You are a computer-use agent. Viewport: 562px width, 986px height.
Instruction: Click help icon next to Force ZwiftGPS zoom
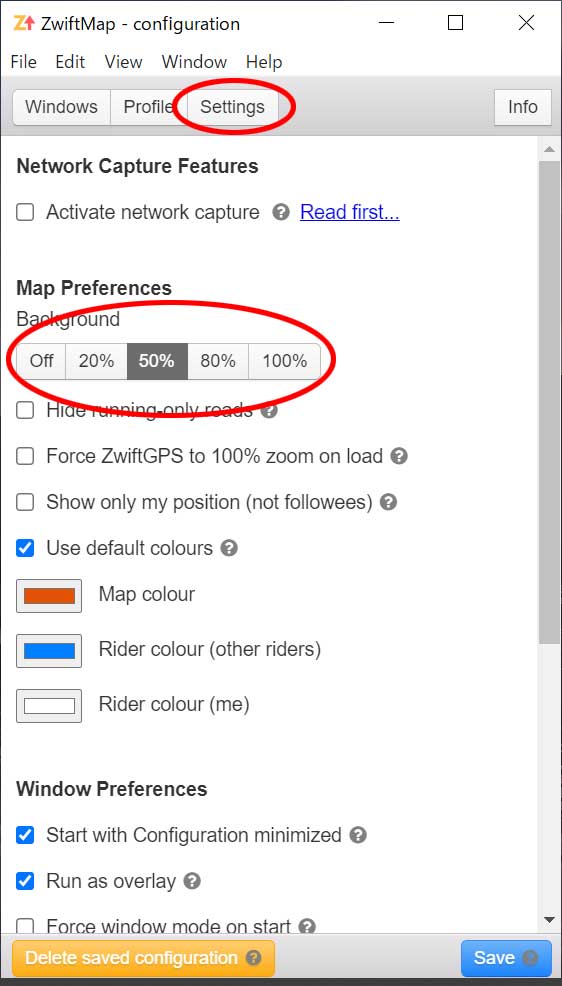399,456
